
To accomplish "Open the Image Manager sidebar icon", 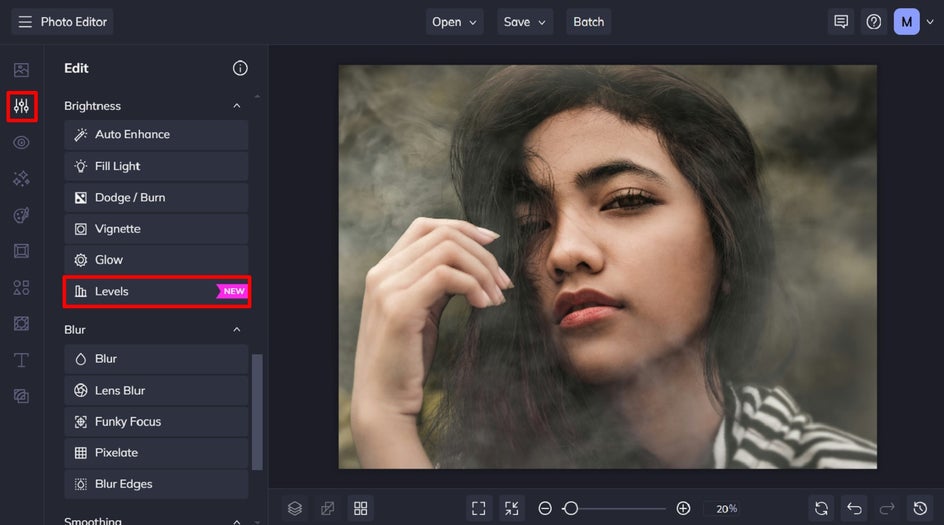I will 21,70.
